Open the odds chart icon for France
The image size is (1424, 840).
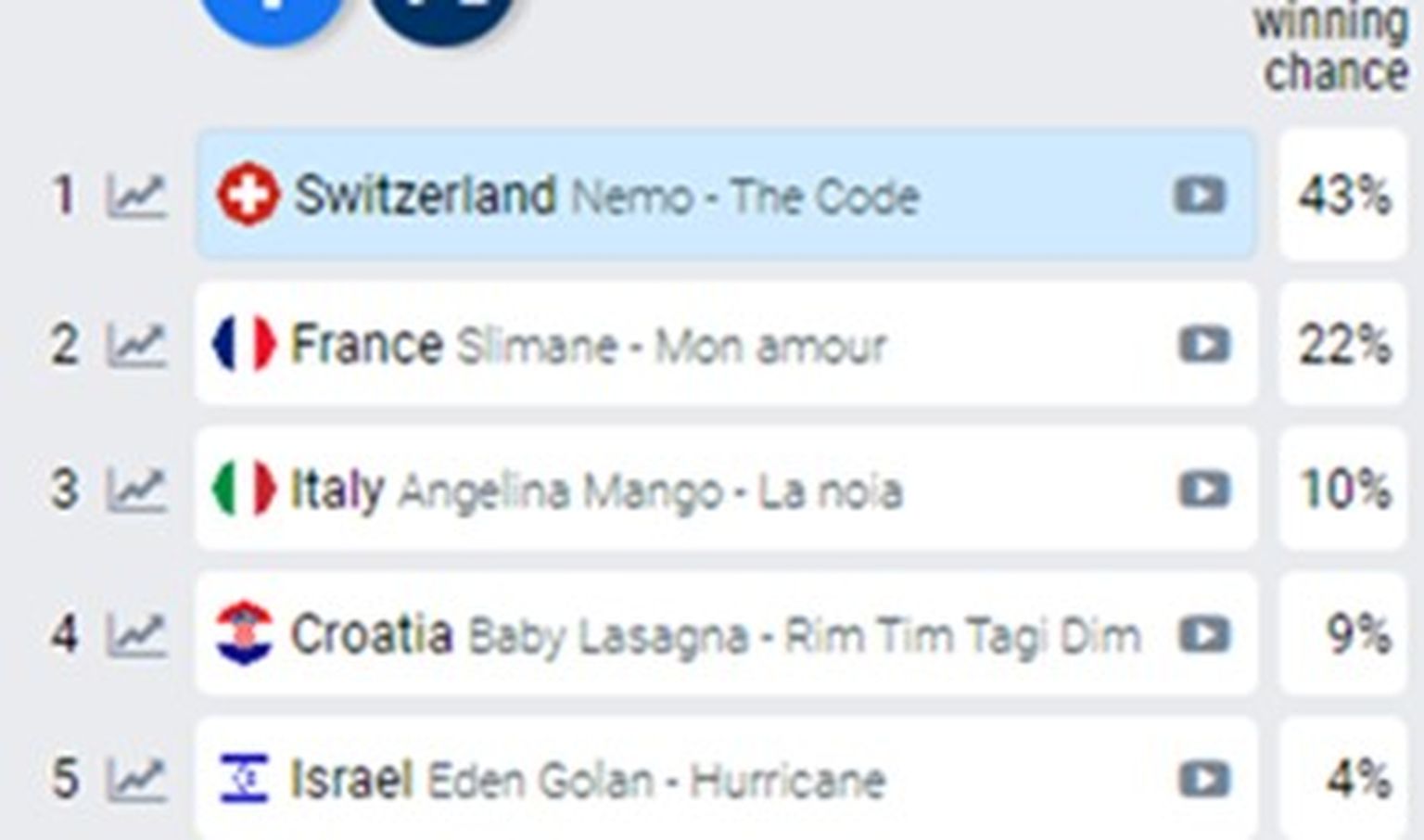(136, 345)
